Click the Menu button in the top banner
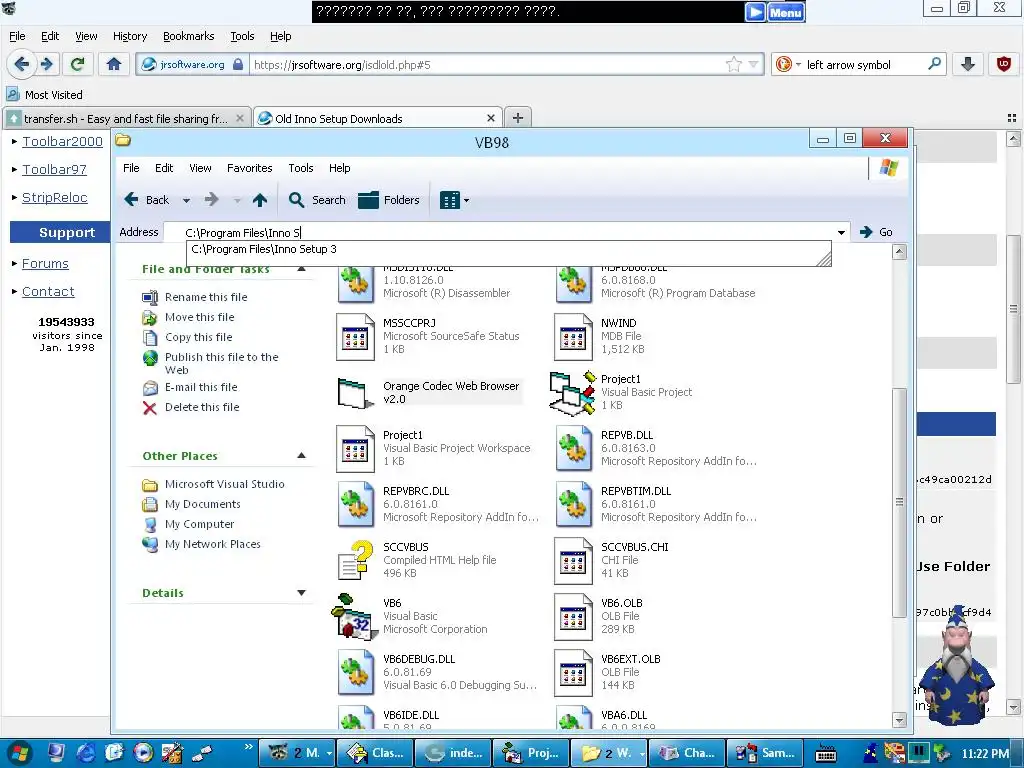The height and width of the screenshot is (768, 1024). [x=786, y=12]
